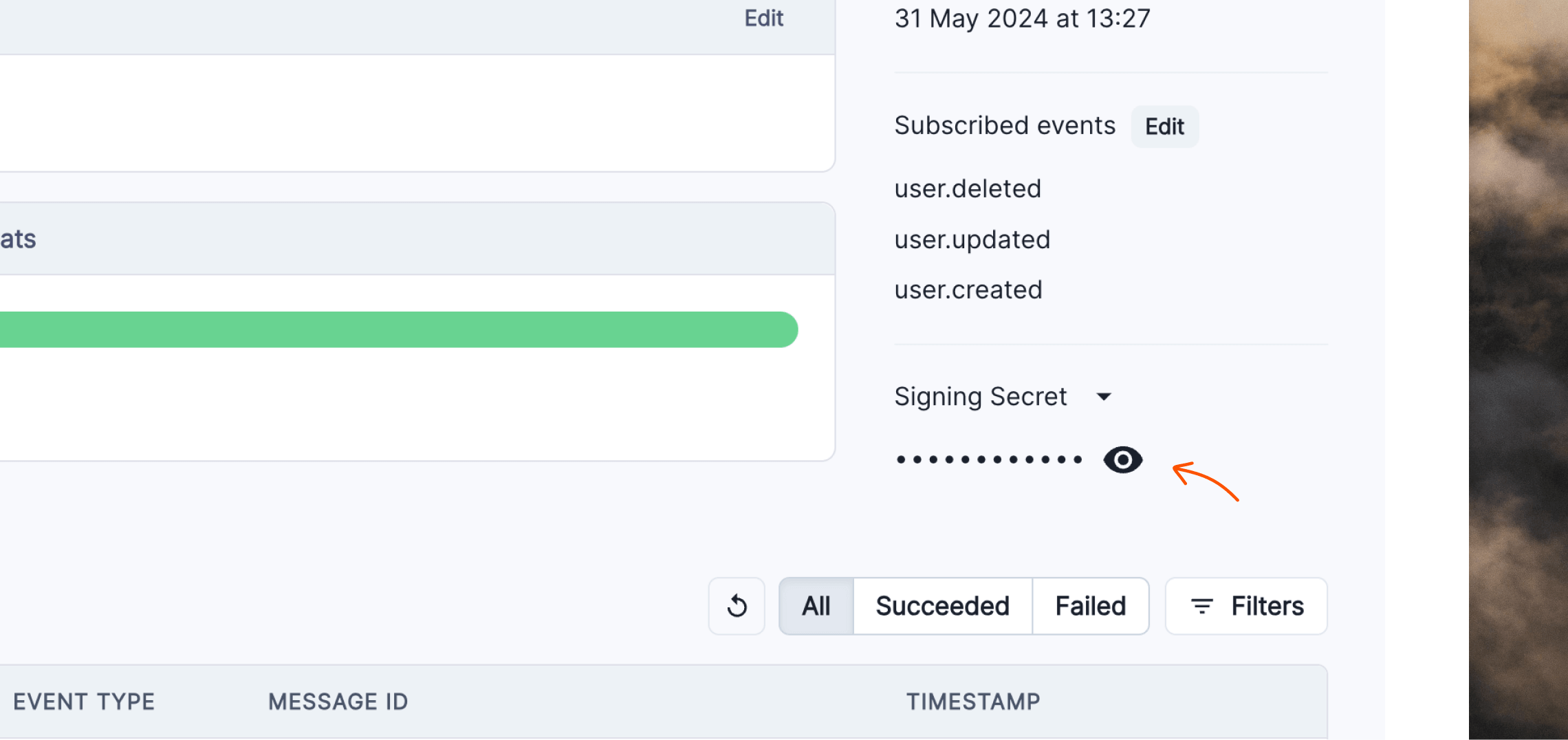Open the Filters menu
This screenshot has height=740, width=1568.
pyautogui.click(x=1246, y=606)
